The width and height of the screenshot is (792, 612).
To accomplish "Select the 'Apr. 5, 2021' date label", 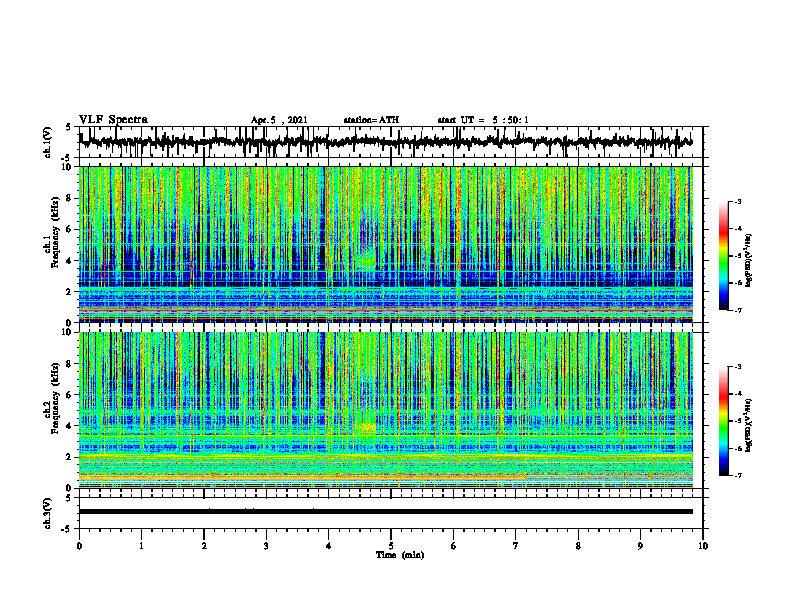I will click(279, 120).
